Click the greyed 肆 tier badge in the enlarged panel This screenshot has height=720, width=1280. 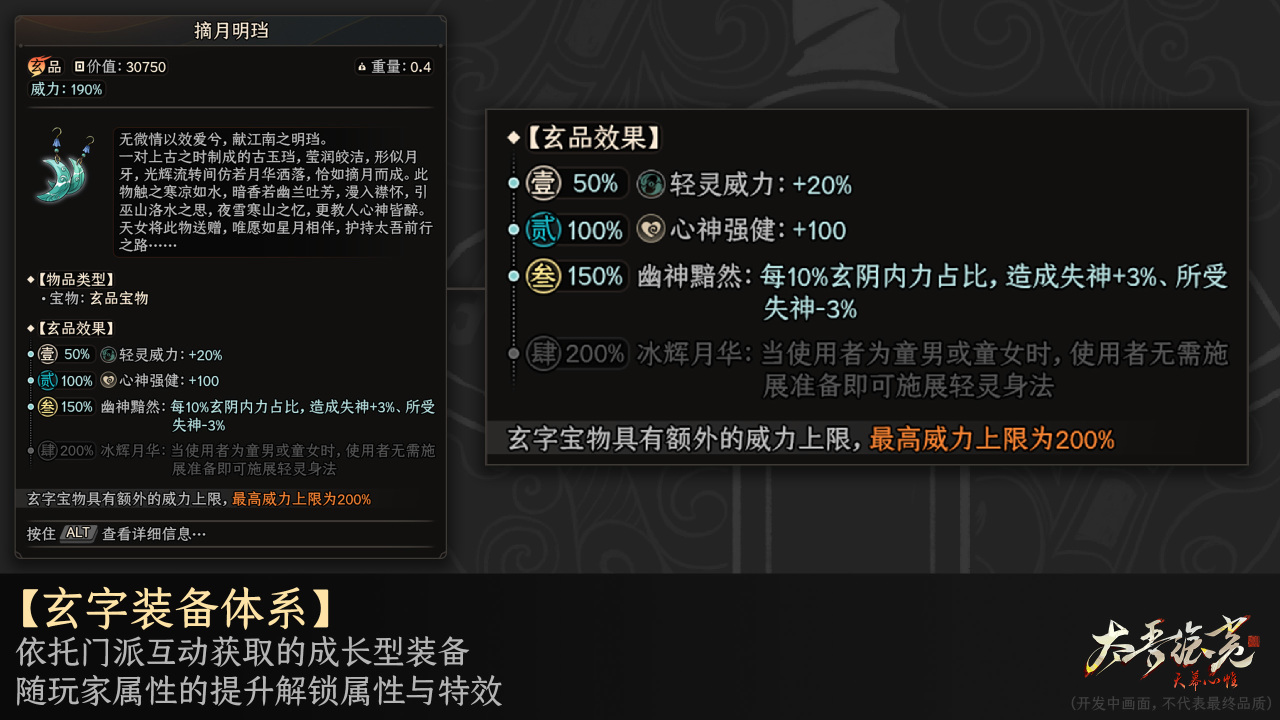point(542,353)
